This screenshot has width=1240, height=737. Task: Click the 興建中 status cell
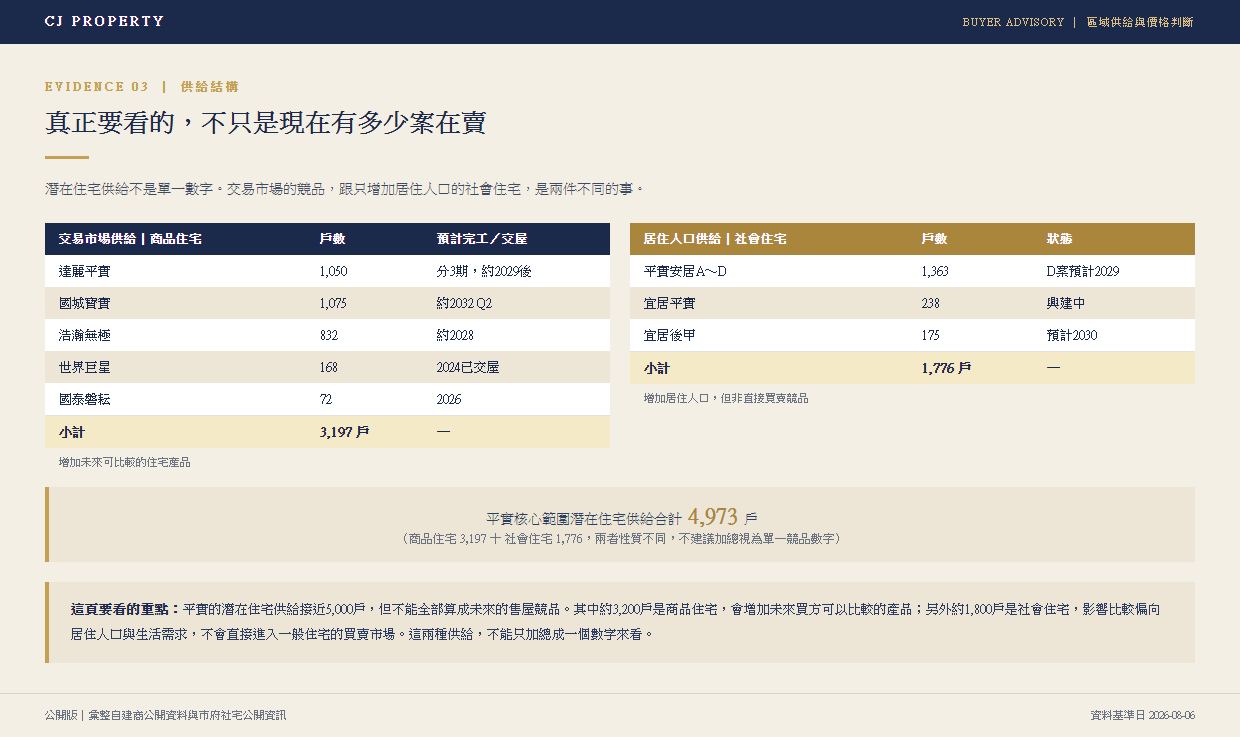(x=1066, y=303)
